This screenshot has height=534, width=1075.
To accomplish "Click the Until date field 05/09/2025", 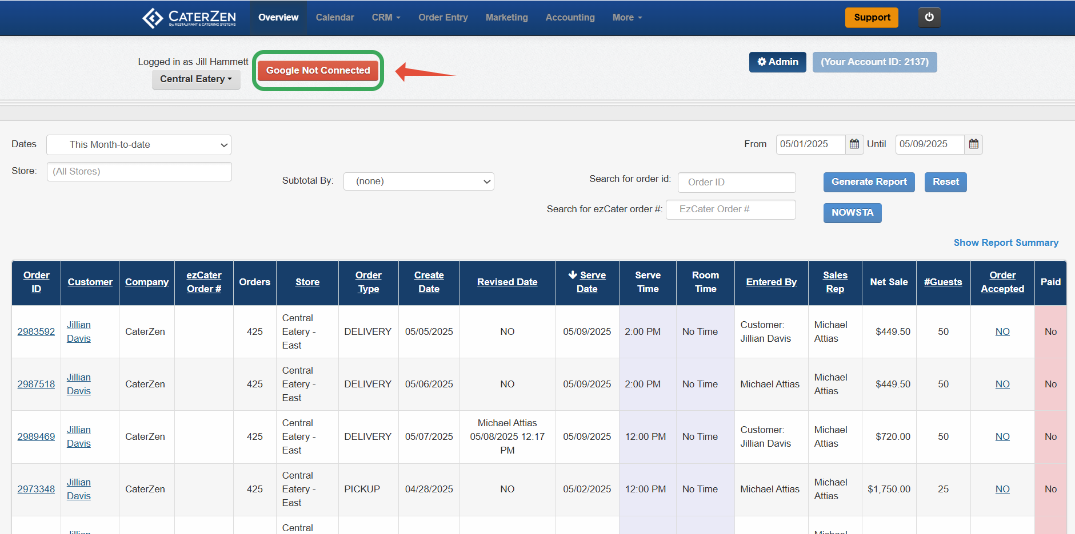I will click(x=930, y=144).
